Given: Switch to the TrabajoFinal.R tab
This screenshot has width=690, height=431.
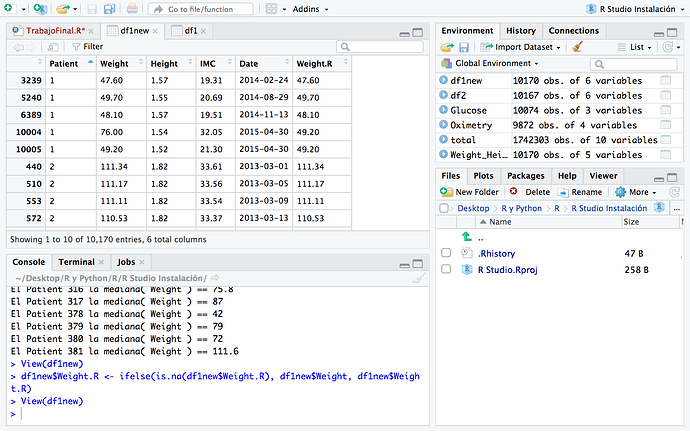Looking at the screenshot, I should [x=55, y=31].
